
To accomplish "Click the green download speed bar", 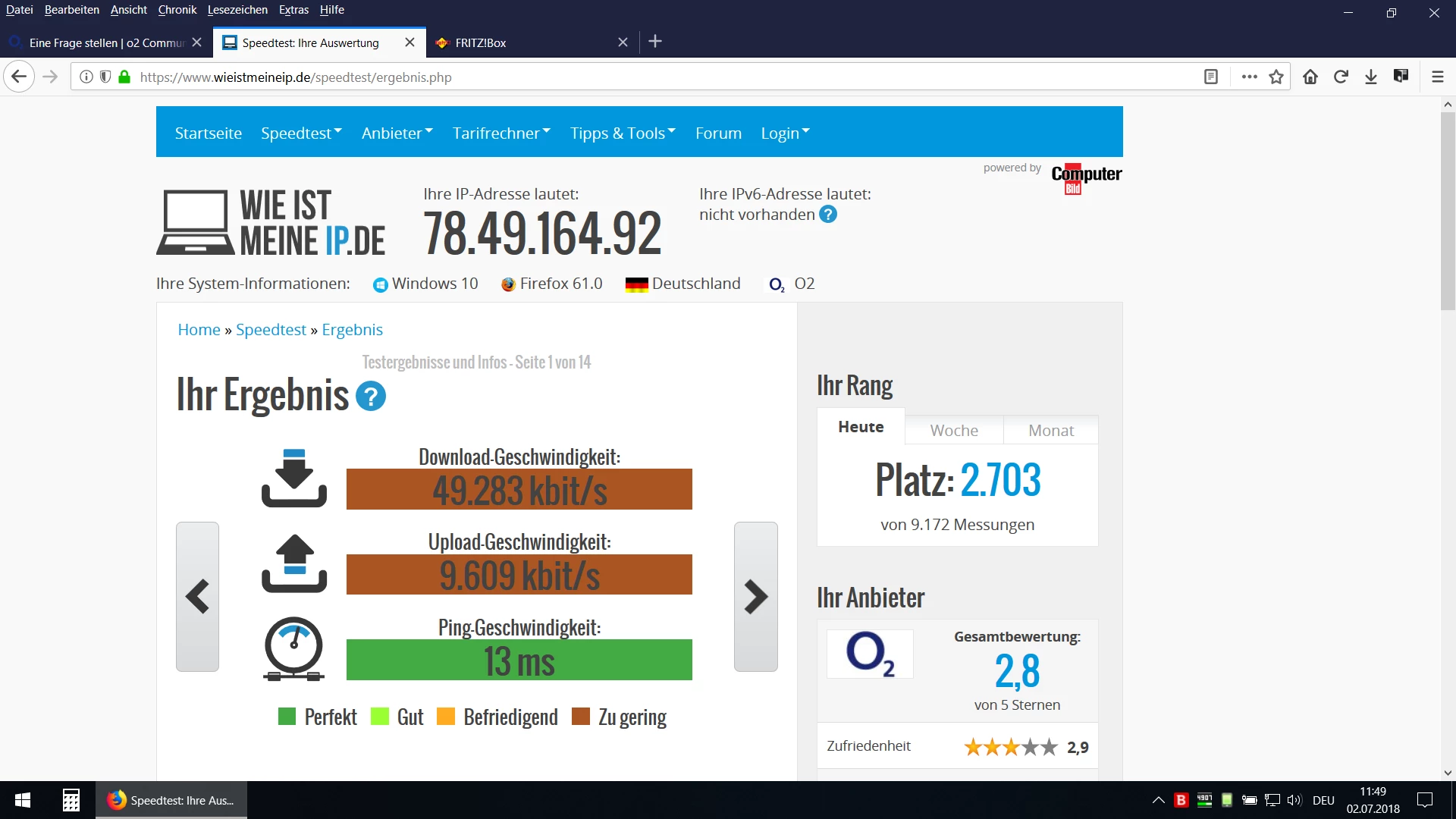I will [x=519, y=490].
